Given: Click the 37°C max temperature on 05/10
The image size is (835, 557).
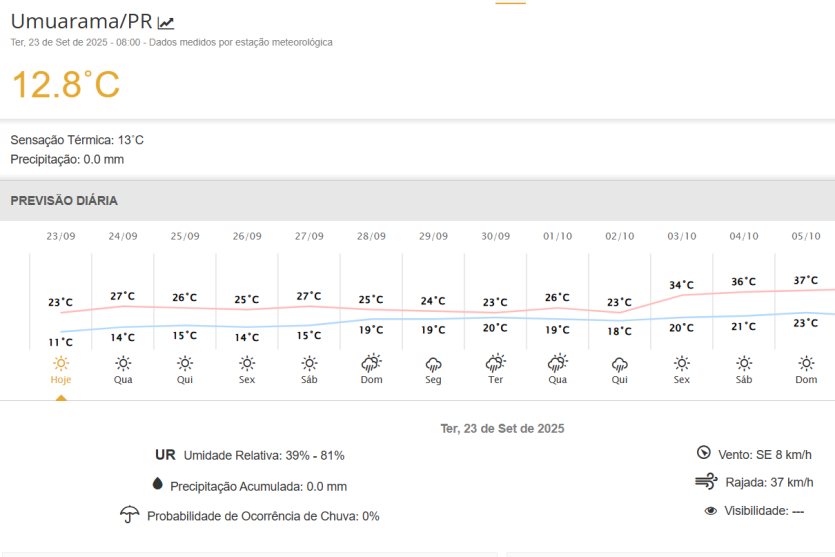Looking at the screenshot, I should [805, 280].
